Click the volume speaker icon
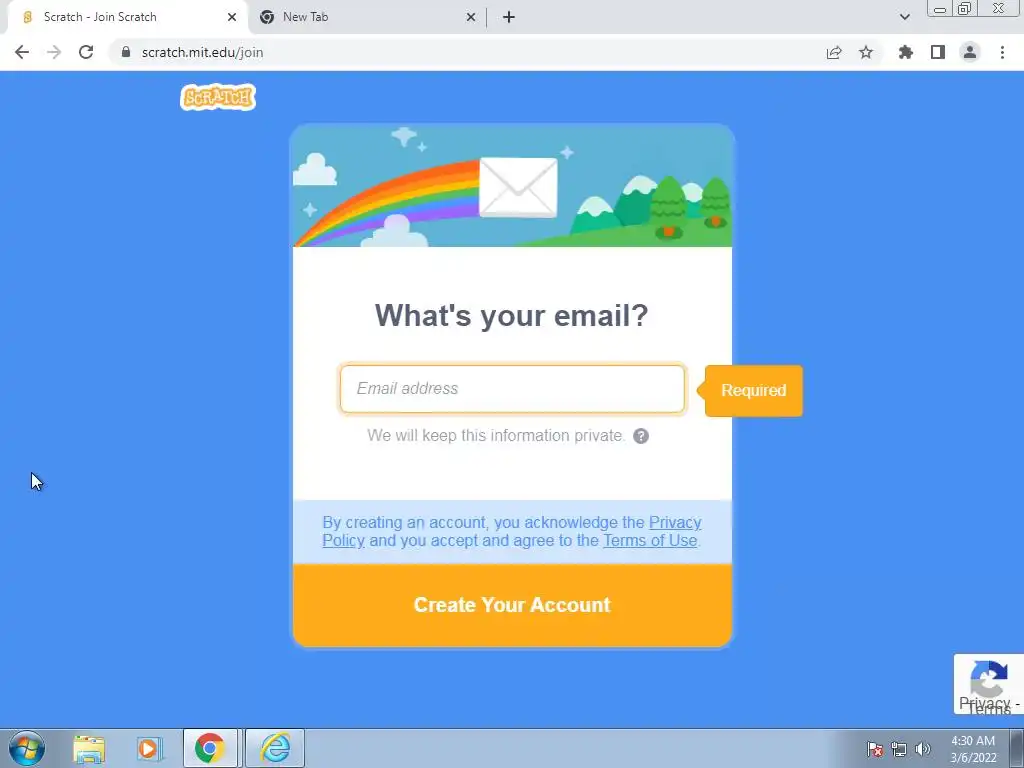The image size is (1024, 768). [x=923, y=749]
